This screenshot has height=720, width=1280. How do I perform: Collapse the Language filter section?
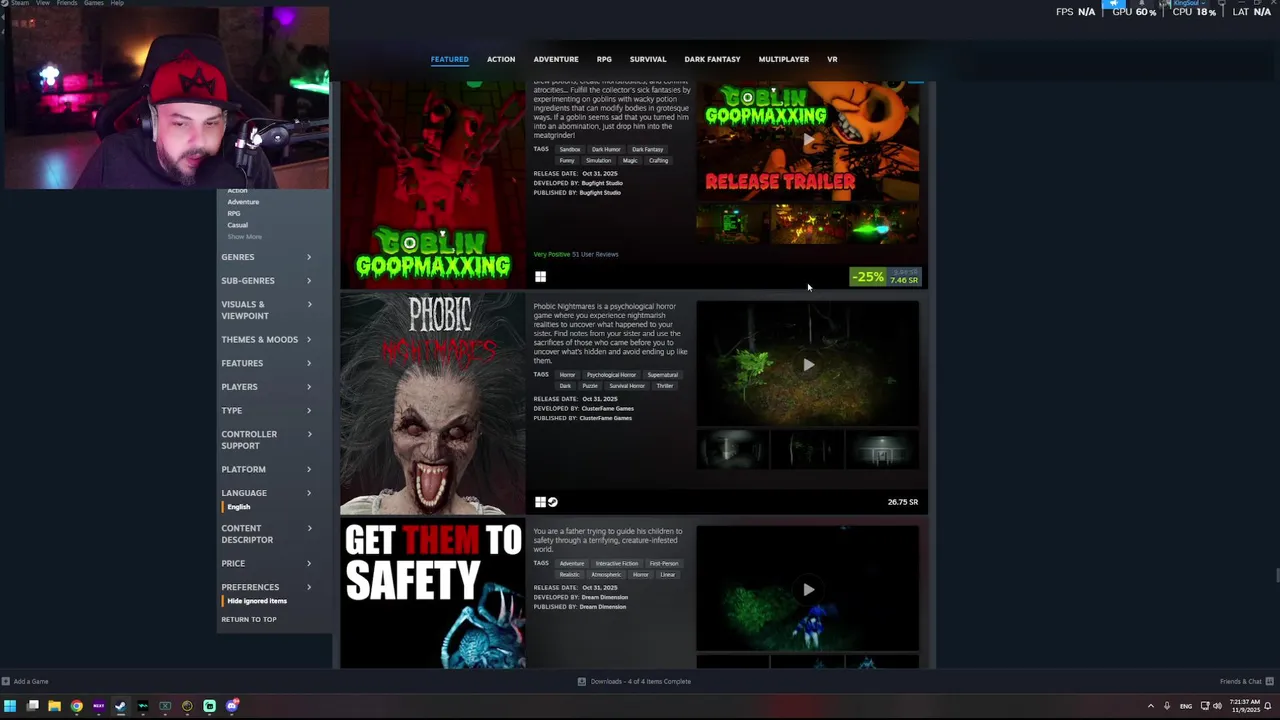point(266,493)
